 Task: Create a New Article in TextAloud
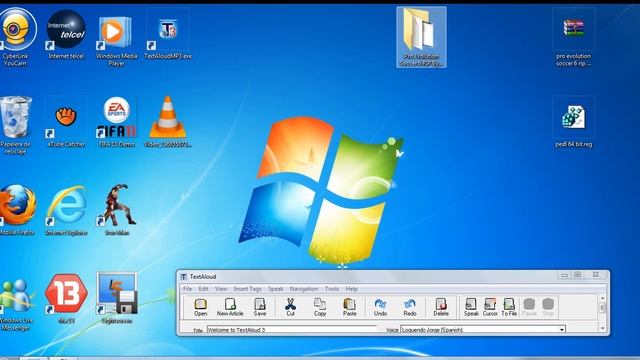(x=230, y=307)
